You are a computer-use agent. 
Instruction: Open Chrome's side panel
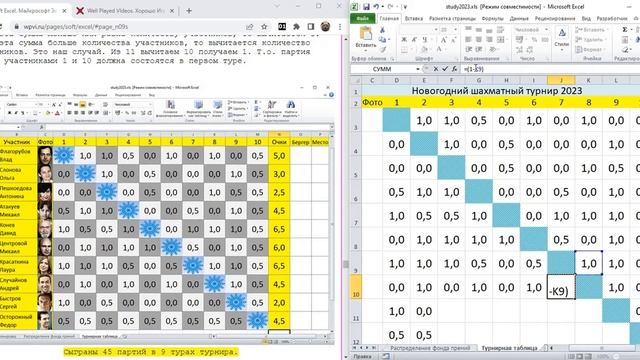click(x=311, y=27)
